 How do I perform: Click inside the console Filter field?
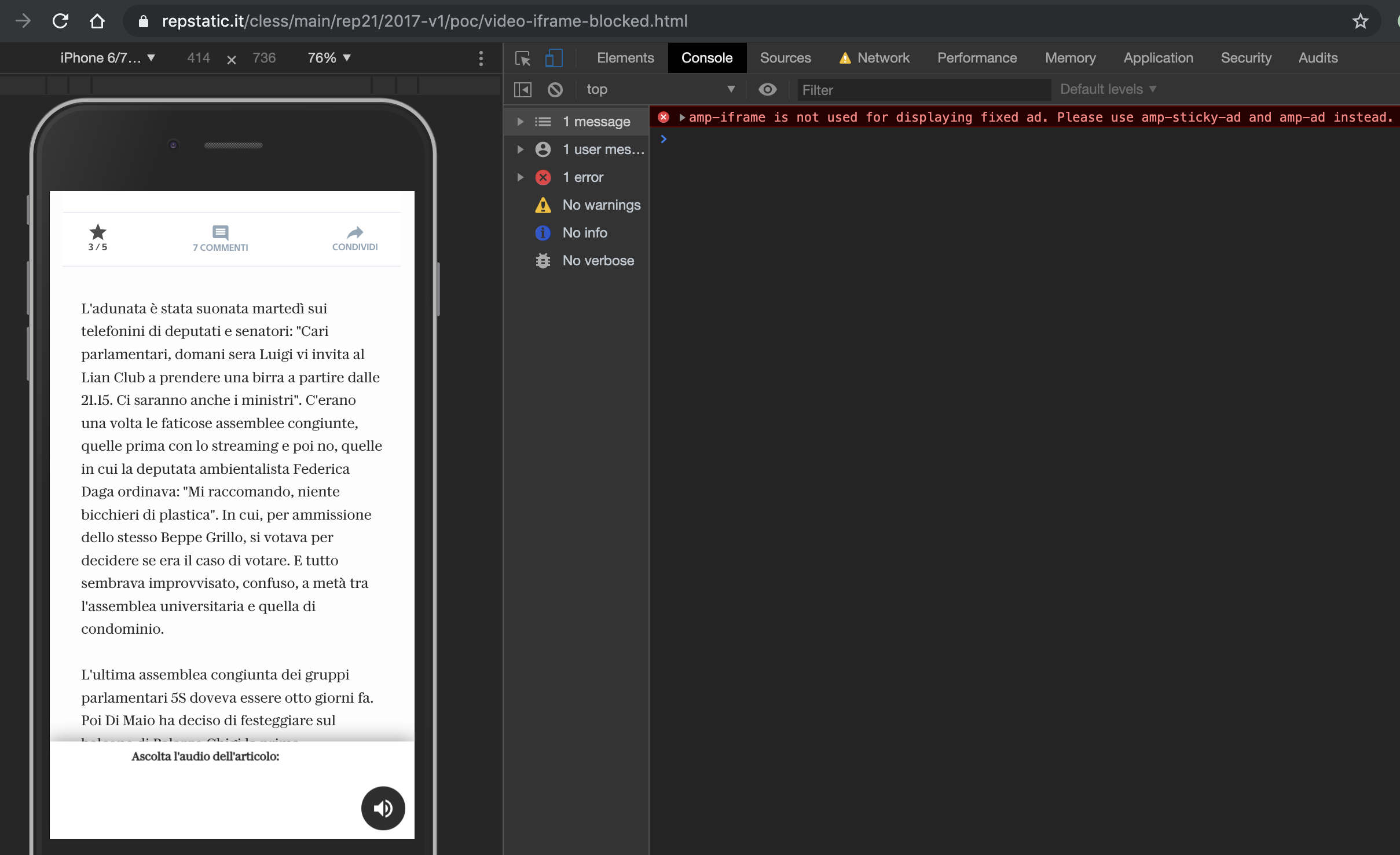point(923,90)
